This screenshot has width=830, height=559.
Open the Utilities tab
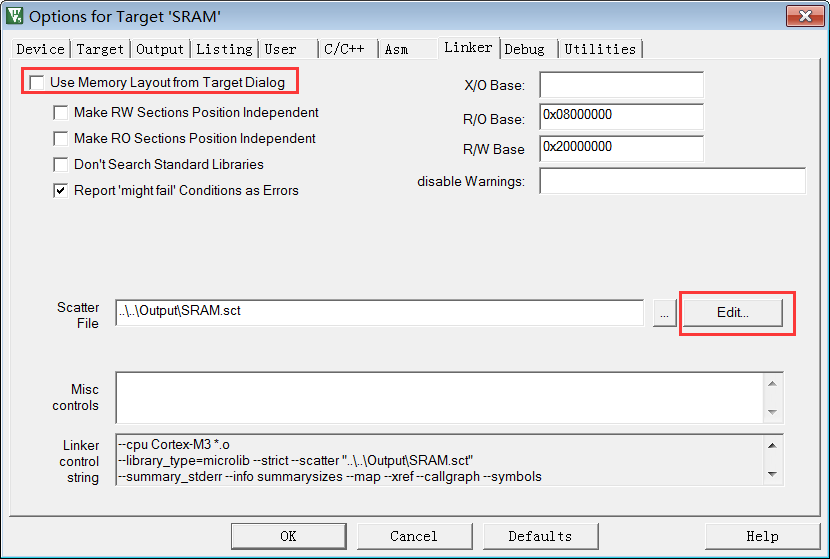(600, 49)
